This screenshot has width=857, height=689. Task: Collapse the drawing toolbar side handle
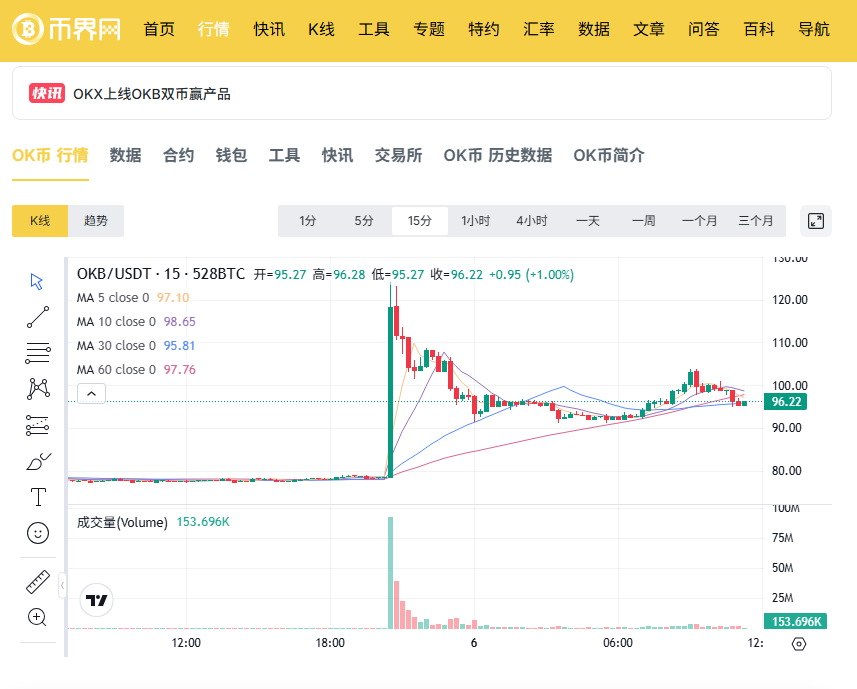(x=62, y=586)
